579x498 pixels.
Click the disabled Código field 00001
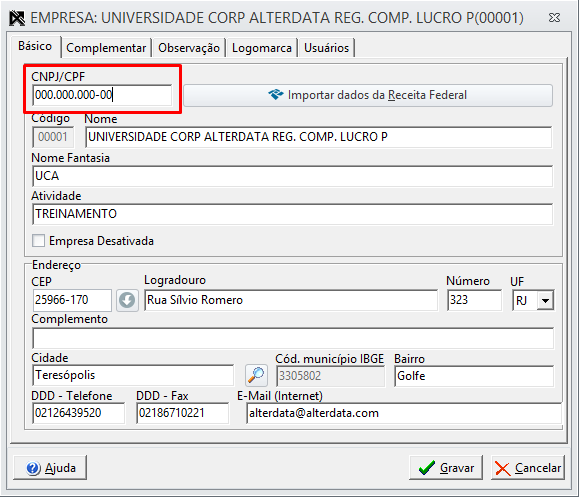(x=53, y=137)
